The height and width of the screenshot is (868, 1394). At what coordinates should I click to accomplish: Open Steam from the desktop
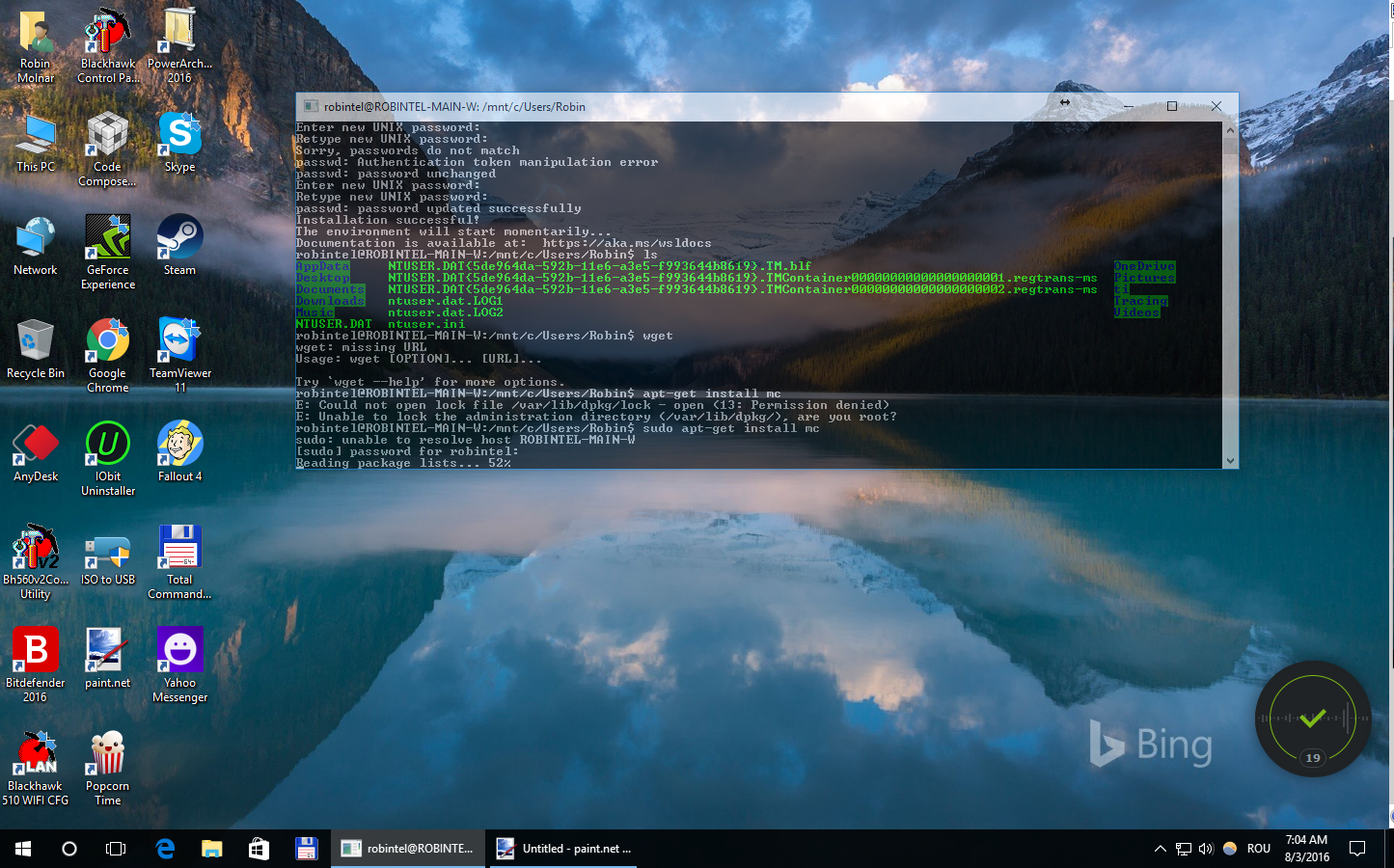179,246
